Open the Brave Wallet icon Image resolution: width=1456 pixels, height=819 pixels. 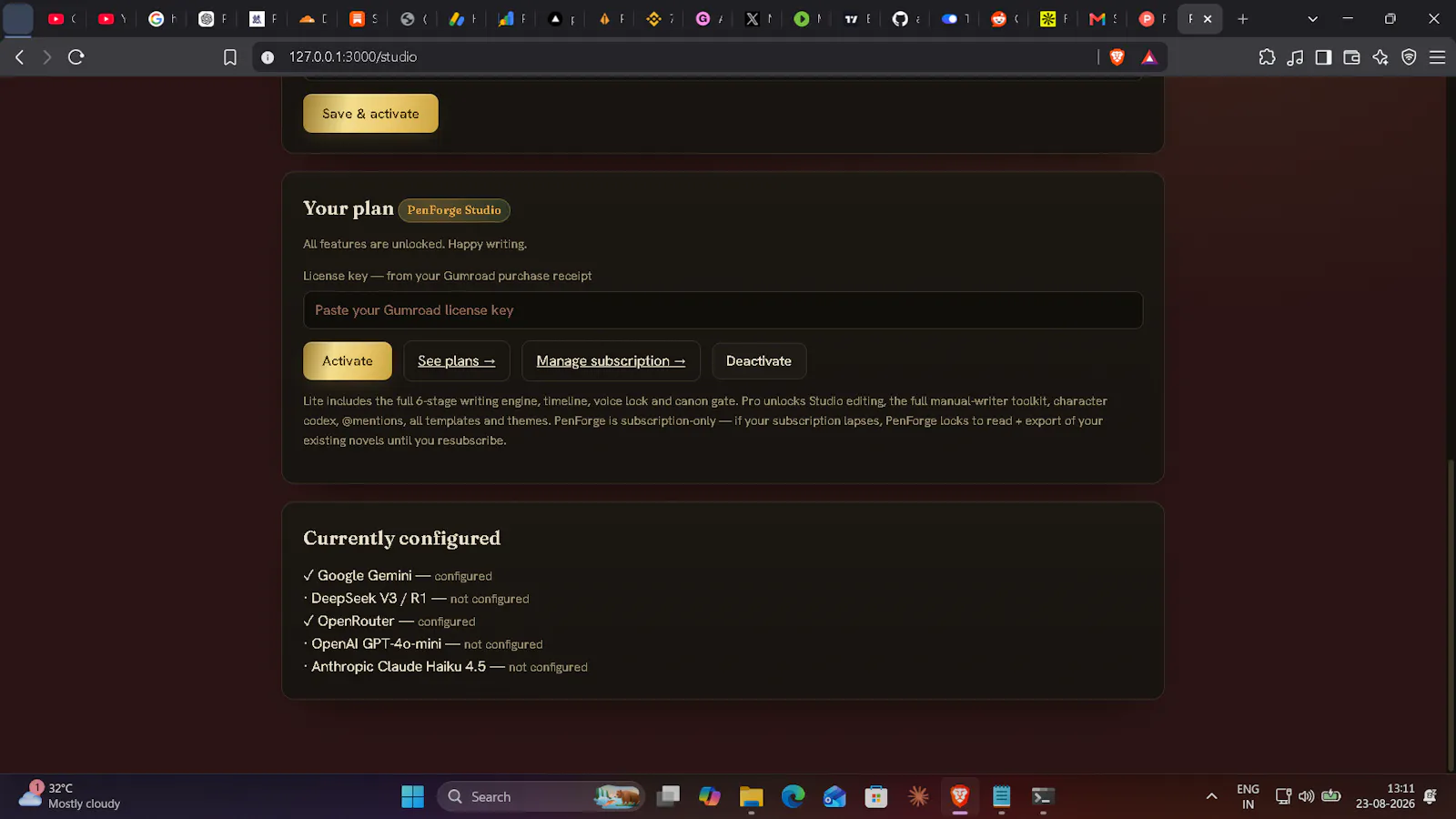click(1351, 57)
